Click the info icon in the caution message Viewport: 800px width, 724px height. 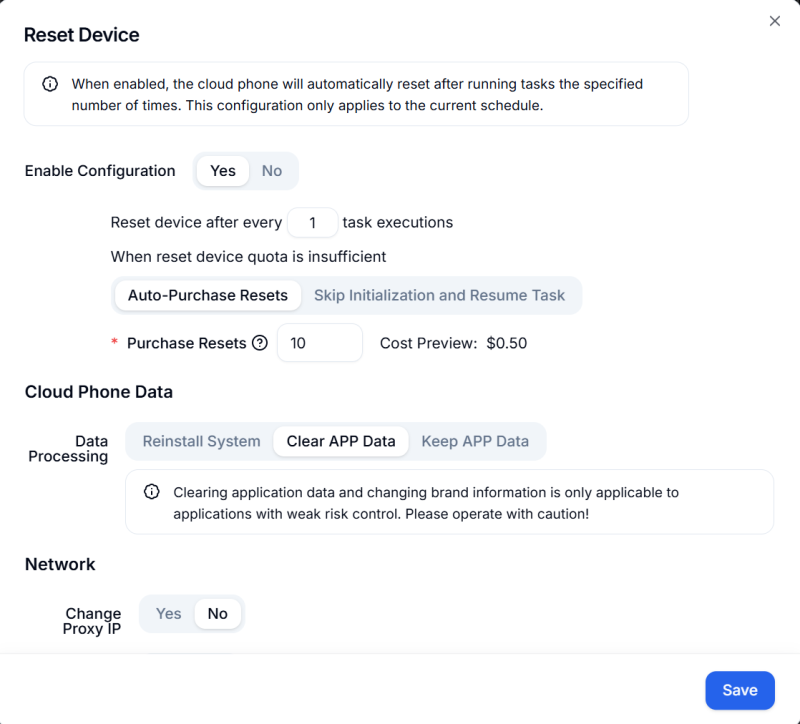pos(151,491)
